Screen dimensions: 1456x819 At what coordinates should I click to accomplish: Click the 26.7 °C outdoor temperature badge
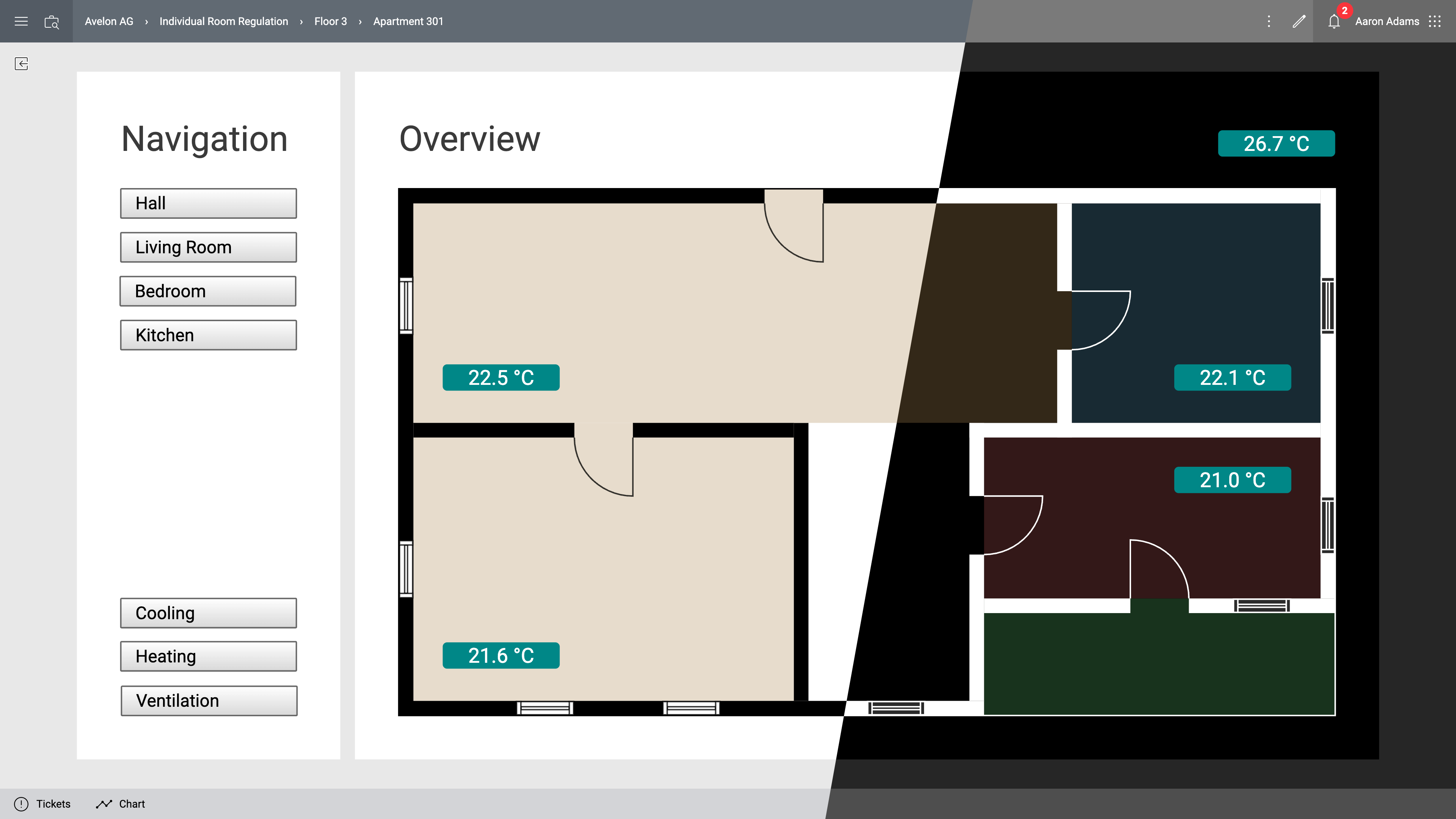(1276, 144)
